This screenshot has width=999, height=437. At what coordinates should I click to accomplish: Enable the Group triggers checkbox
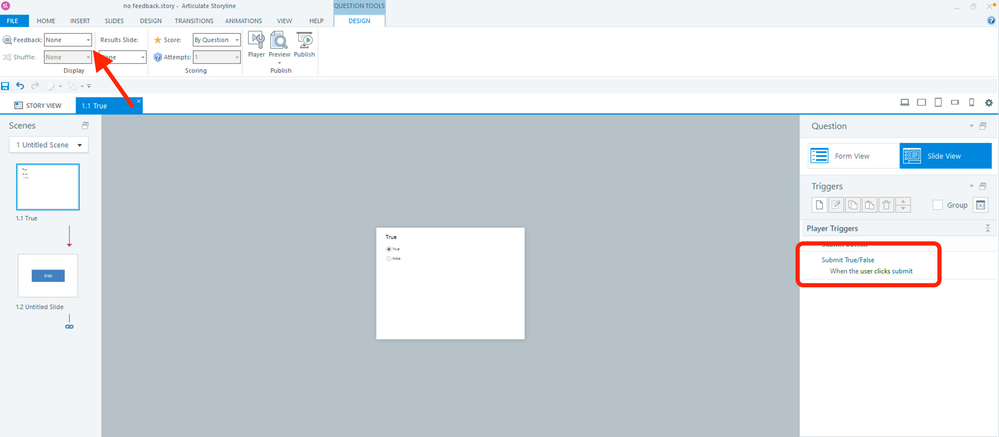coord(937,205)
